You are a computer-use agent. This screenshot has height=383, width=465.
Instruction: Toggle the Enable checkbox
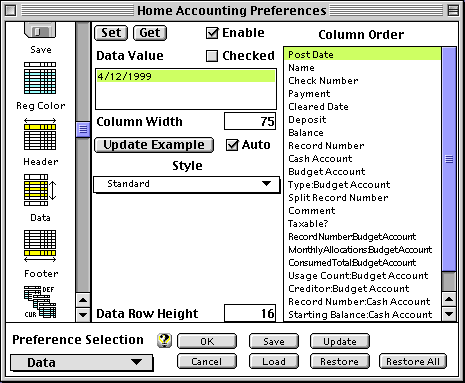coord(212,33)
